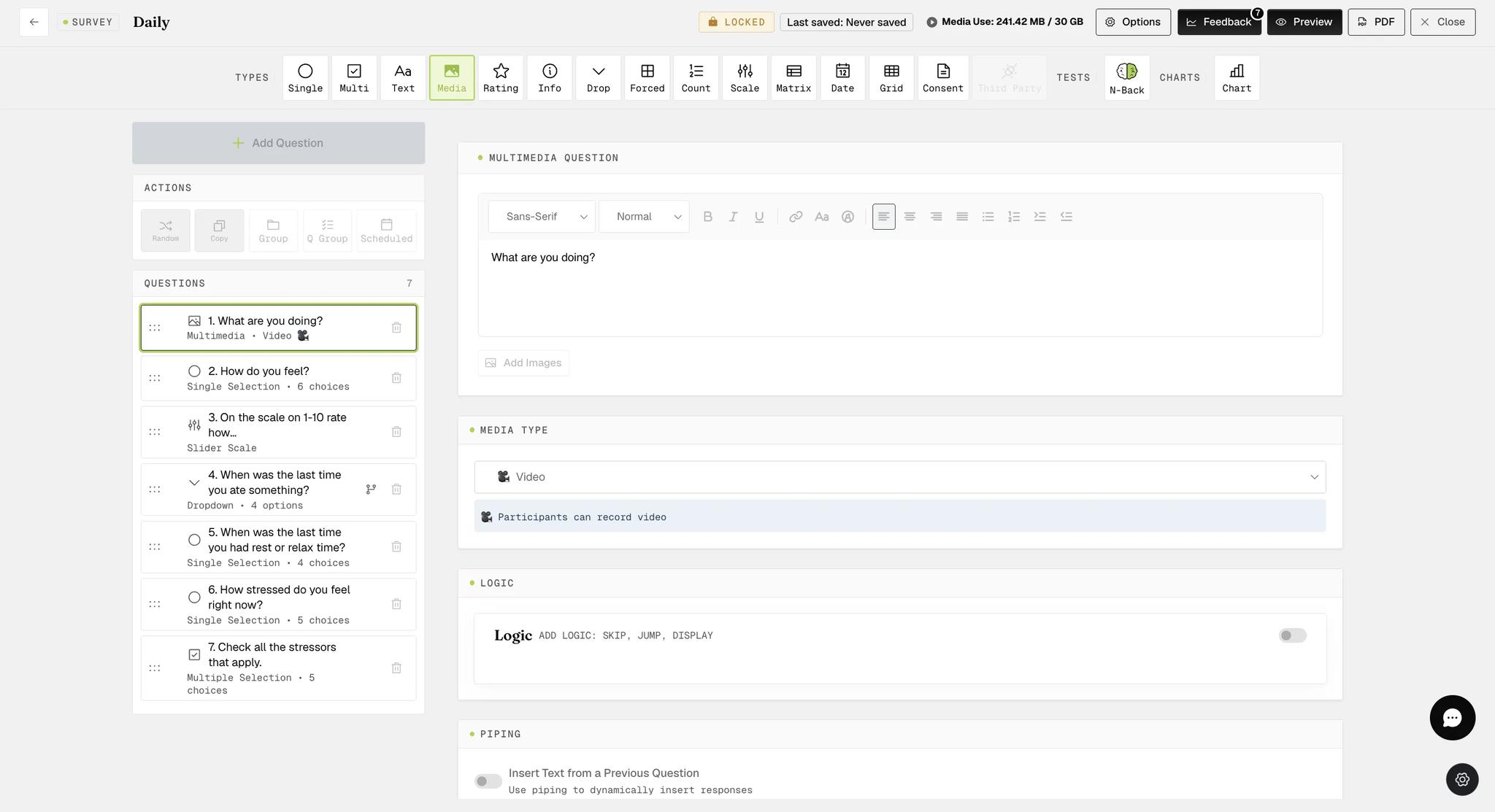
Task: Export the survey as PDF
Action: pyautogui.click(x=1376, y=22)
